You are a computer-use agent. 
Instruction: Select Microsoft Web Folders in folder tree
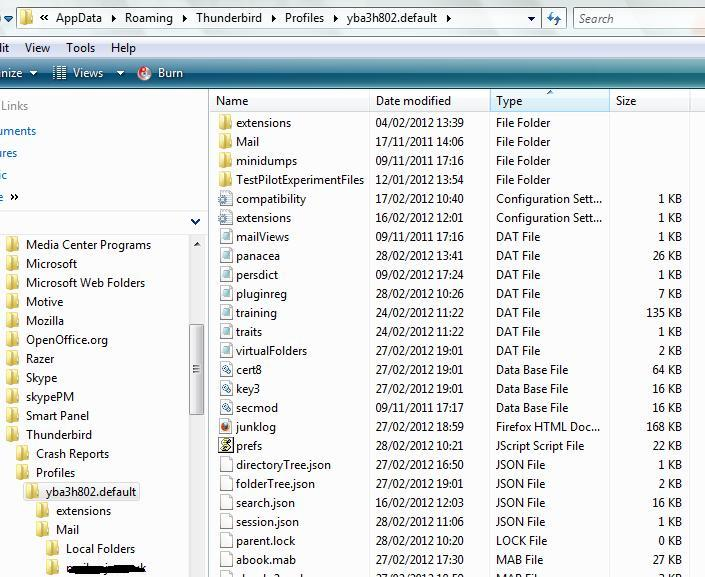point(85,282)
